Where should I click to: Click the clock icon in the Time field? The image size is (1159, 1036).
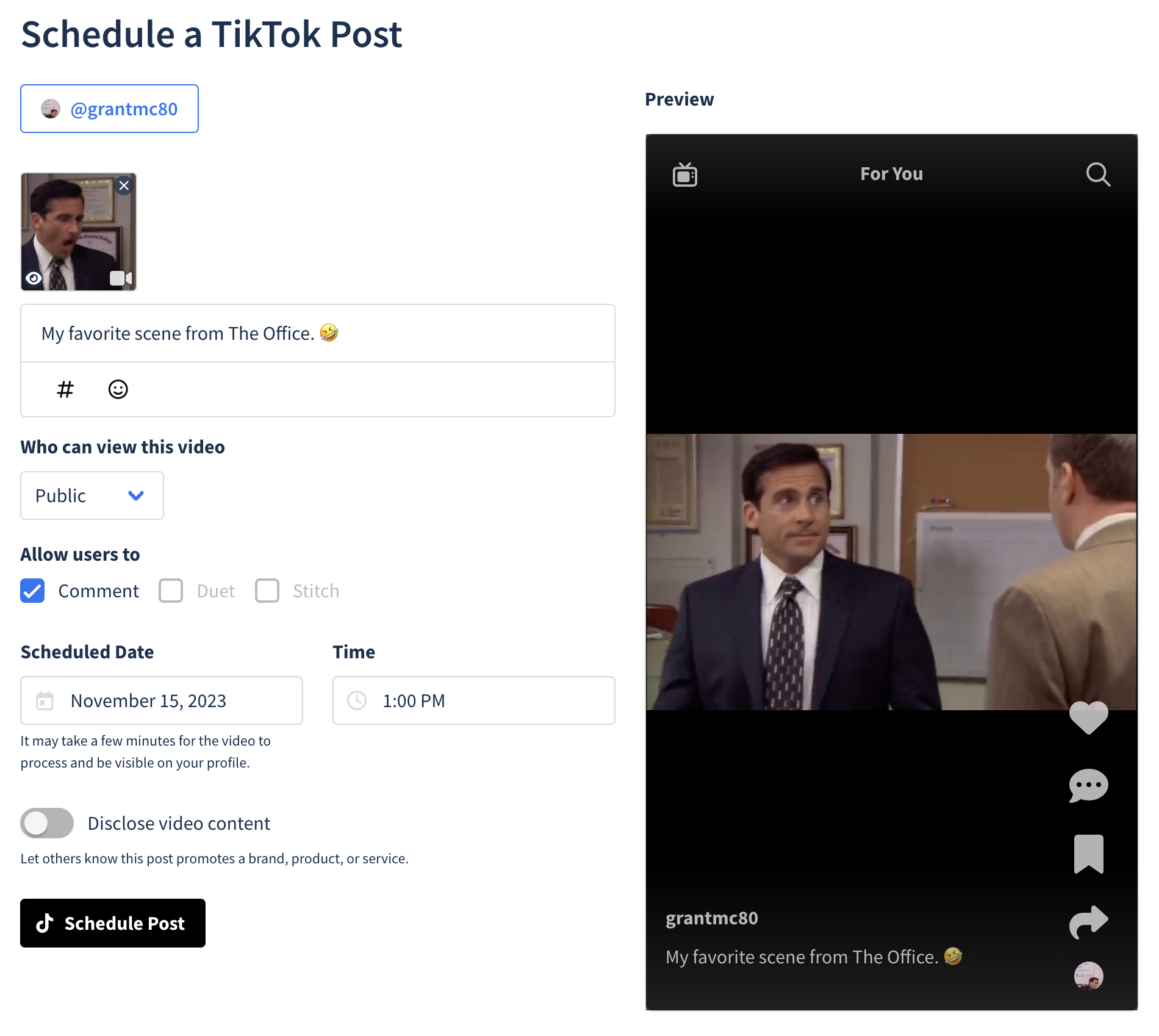[x=357, y=700]
